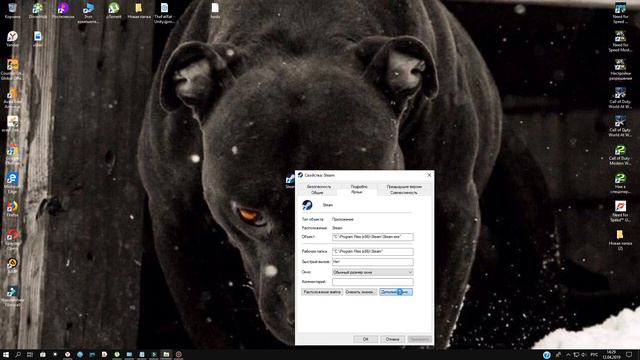Click the Отмена button
Screen dimensions: 640x360
pos(392,339)
